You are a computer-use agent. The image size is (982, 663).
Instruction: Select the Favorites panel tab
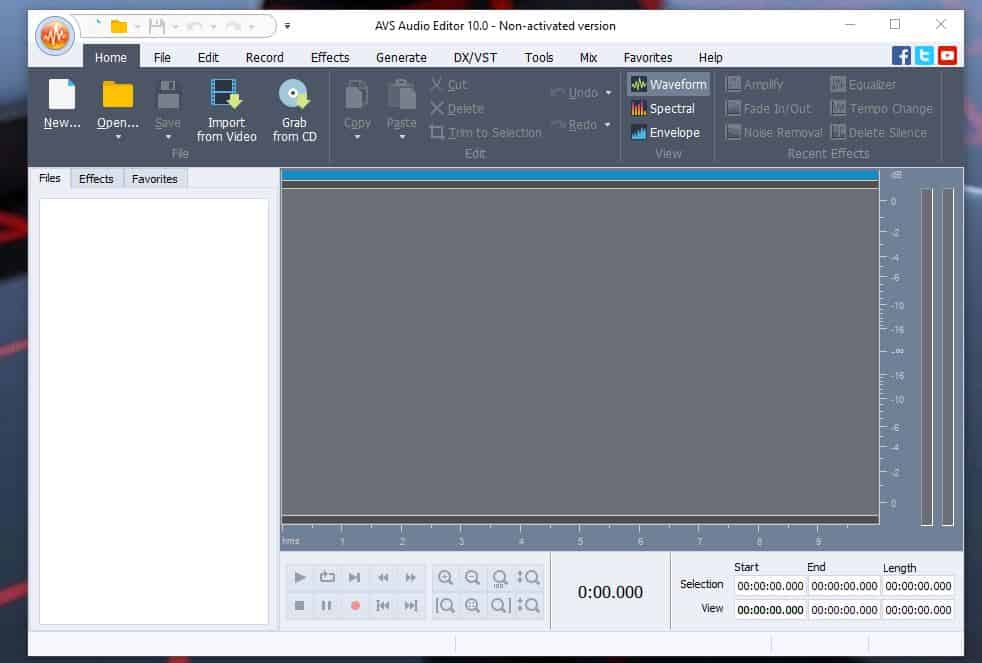pyautogui.click(x=155, y=179)
